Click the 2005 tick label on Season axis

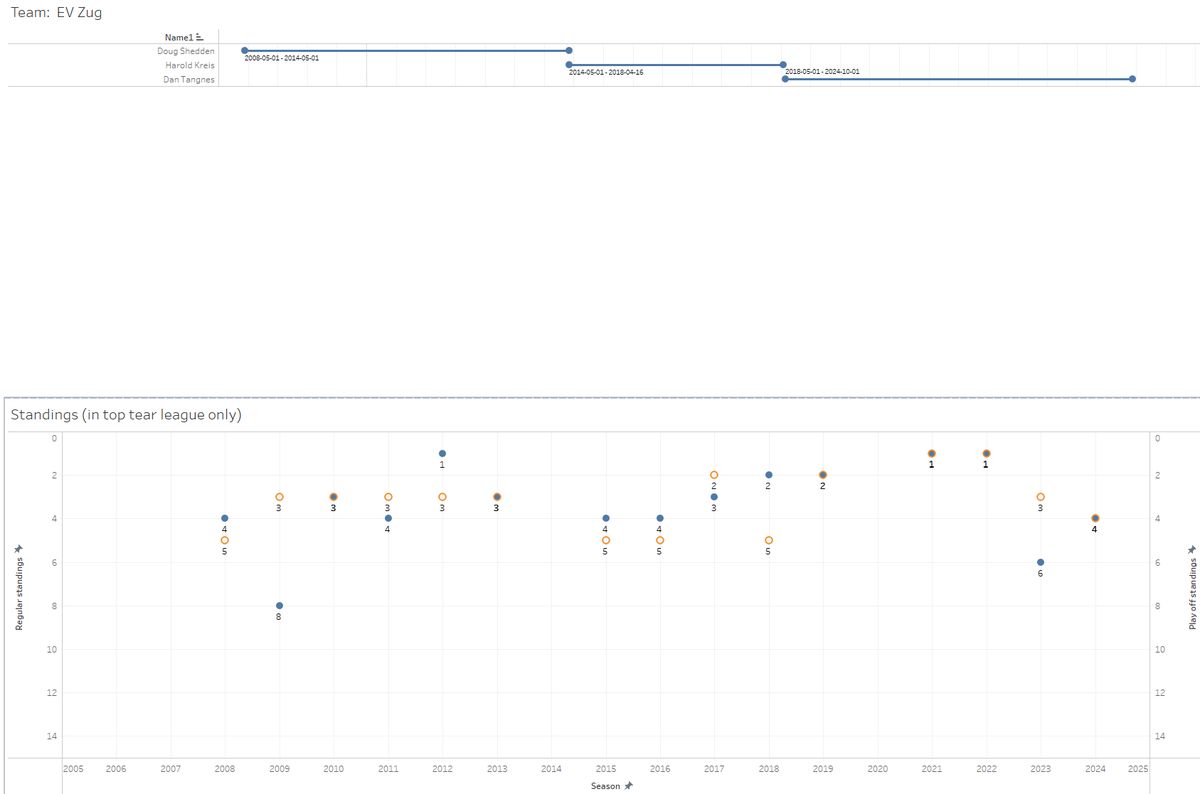73,769
